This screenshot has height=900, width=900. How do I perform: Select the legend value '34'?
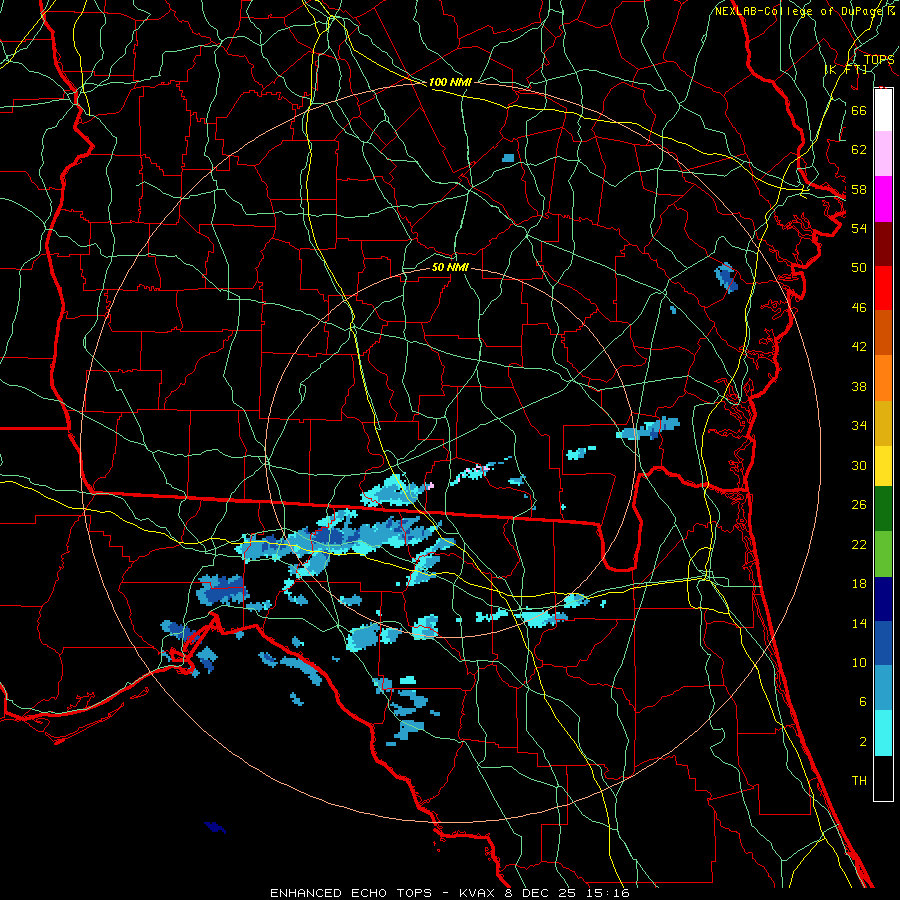pos(859,425)
